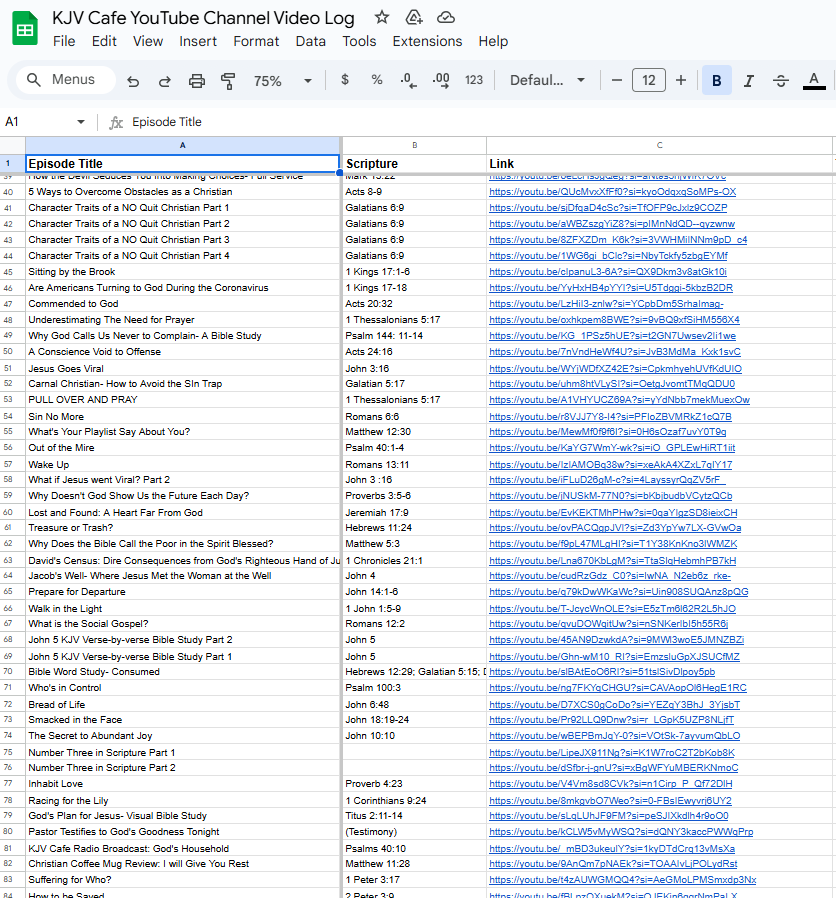This screenshot has width=836, height=898.
Task: Click the move to Drive folder icon
Action: pyautogui.click(x=413, y=18)
